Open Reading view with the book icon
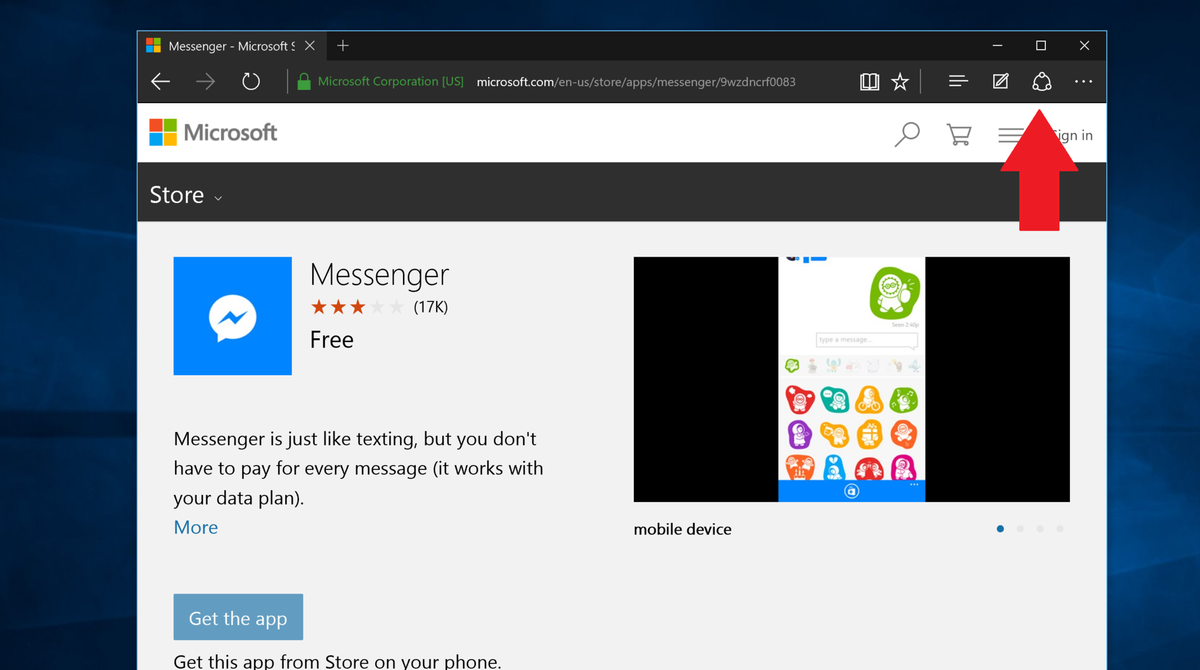 [869, 81]
